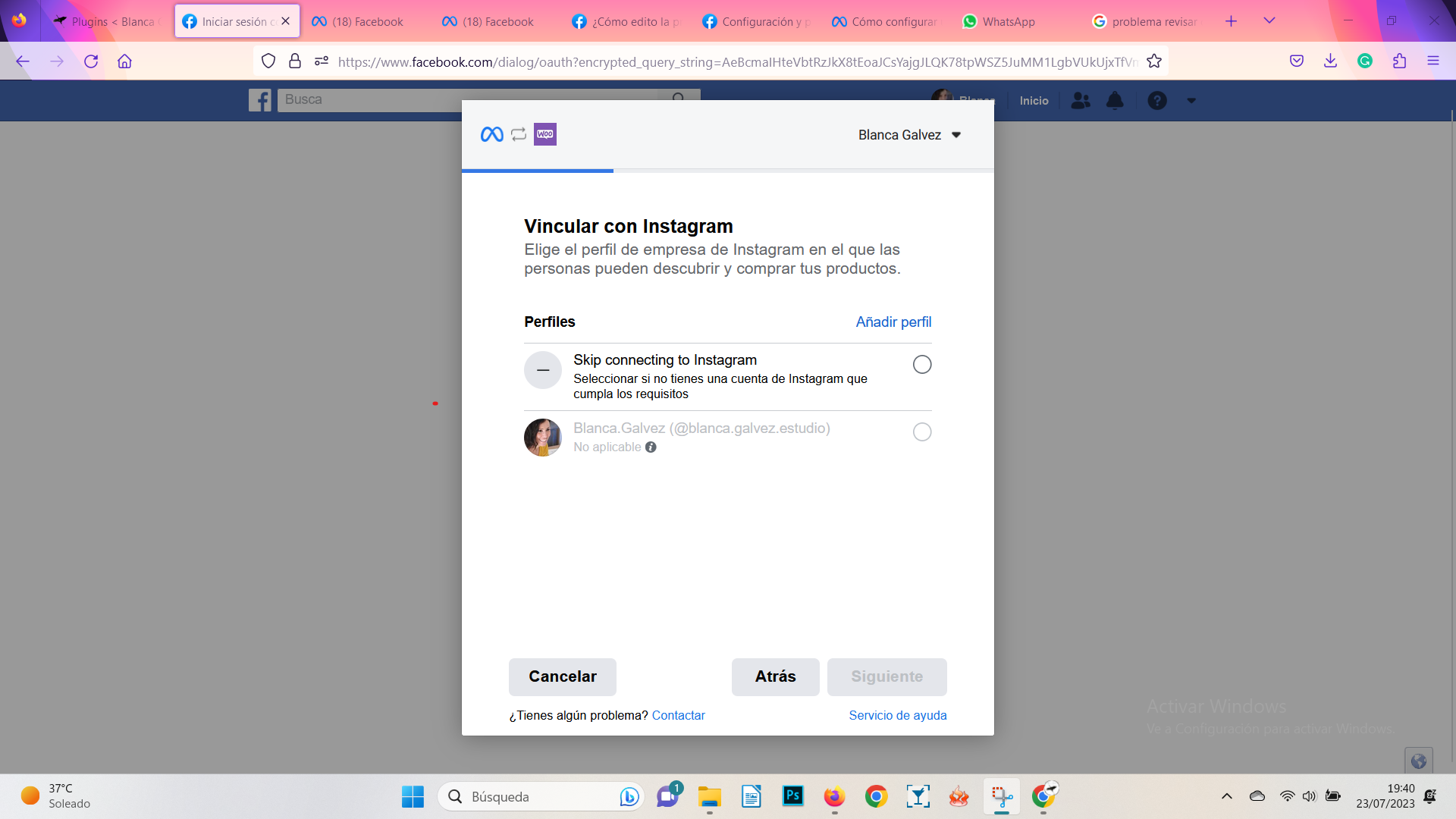Open the extensions puzzle icon
The image size is (1456, 819).
coord(1399,61)
